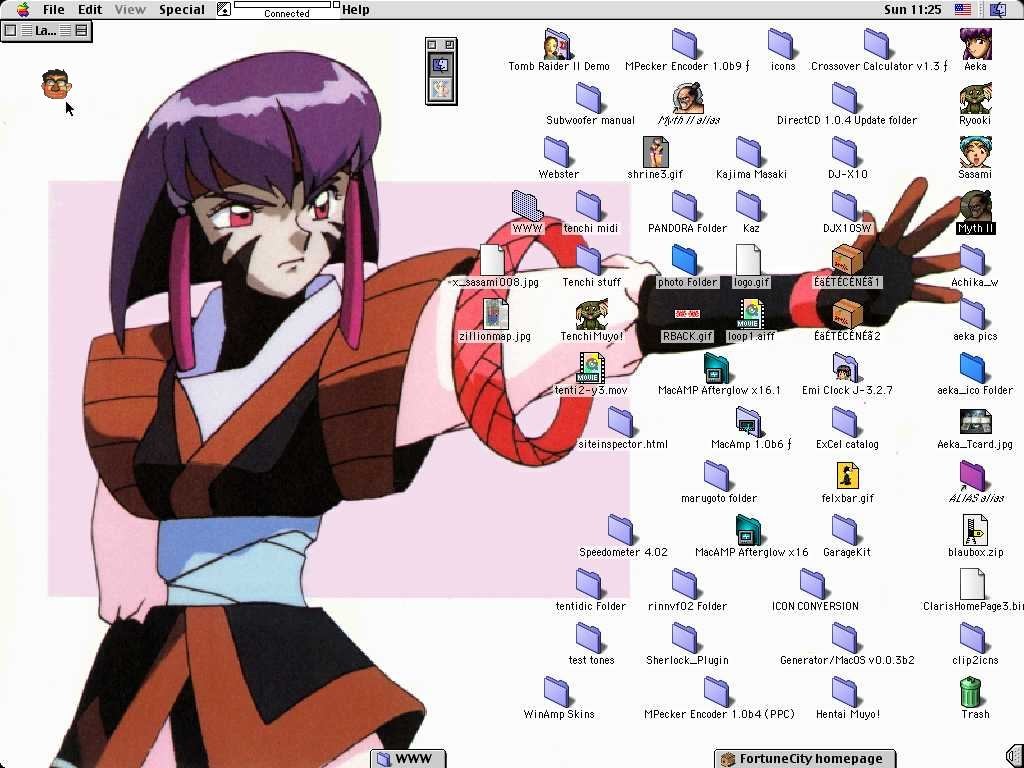Image resolution: width=1024 pixels, height=768 pixels.
Task: Select the Webster folder
Action: pos(557,152)
